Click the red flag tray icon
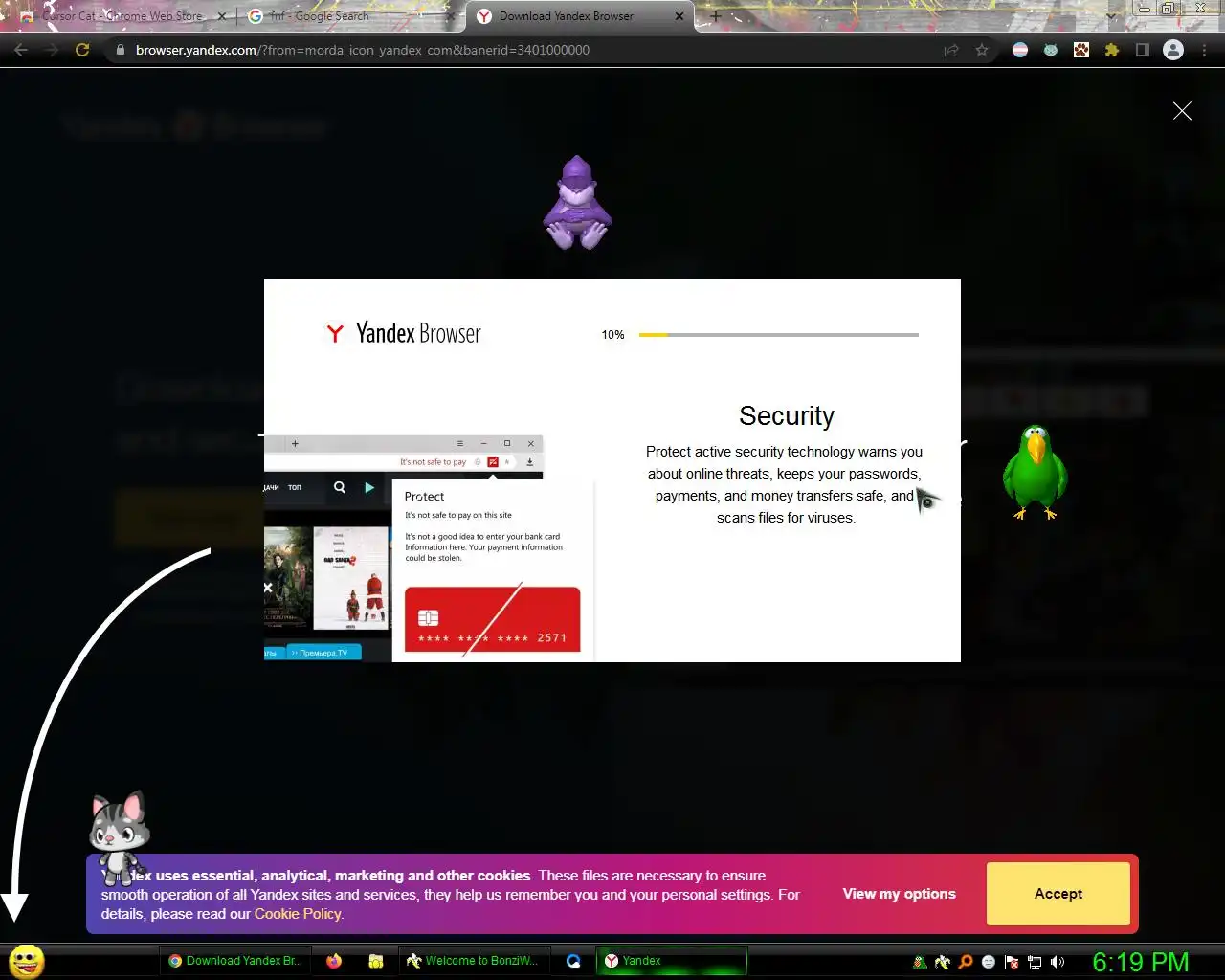1225x980 pixels. (x=1012, y=962)
